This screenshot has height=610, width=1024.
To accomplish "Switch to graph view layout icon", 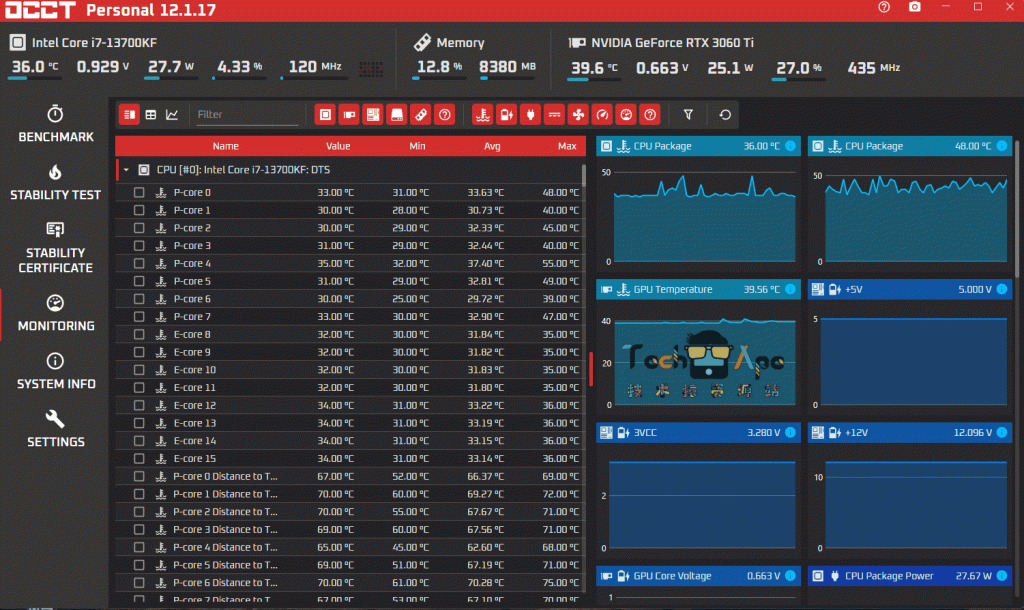I will point(172,115).
